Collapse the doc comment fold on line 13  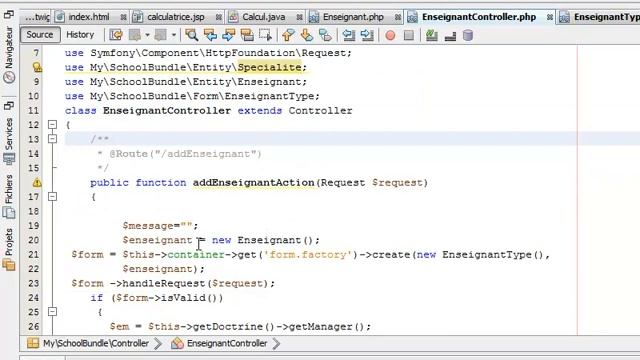pos(52,139)
